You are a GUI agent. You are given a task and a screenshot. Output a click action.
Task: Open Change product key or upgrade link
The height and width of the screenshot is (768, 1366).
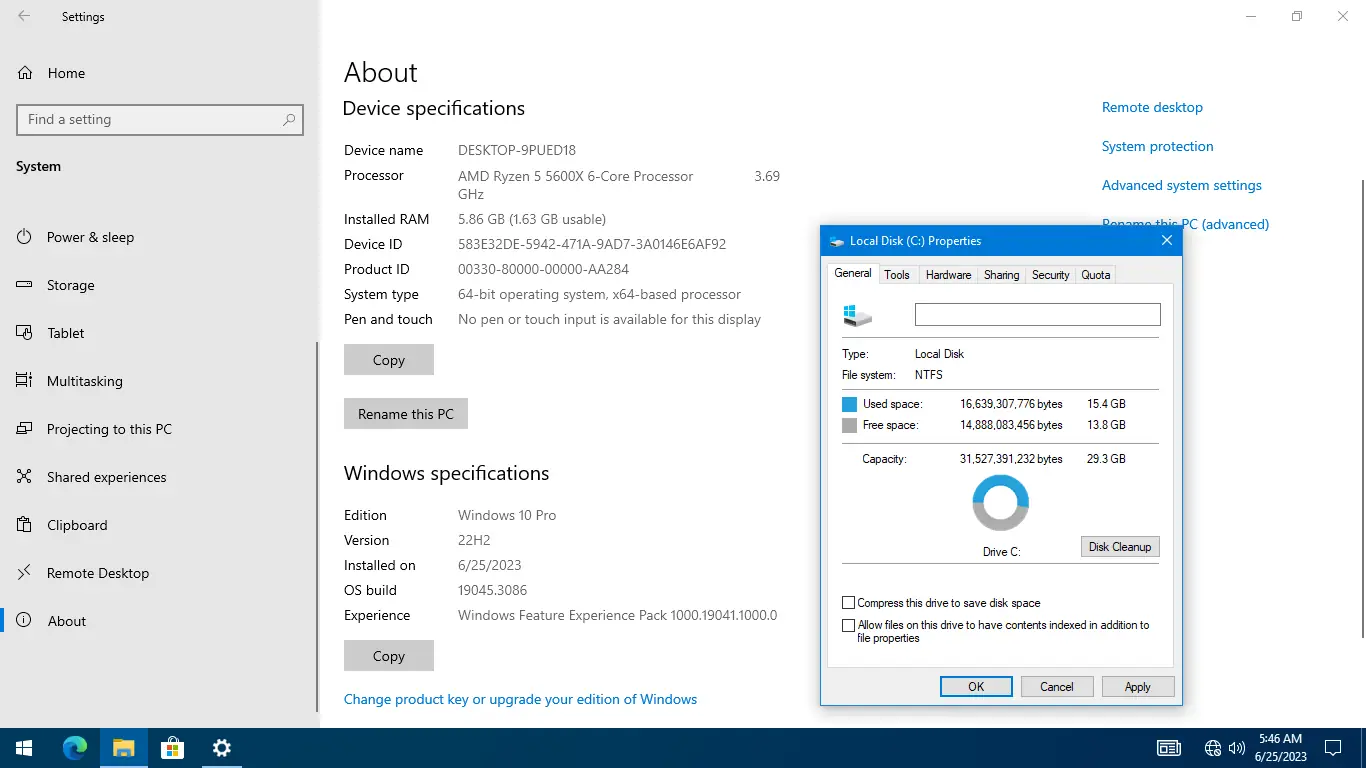pyautogui.click(x=520, y=700)
